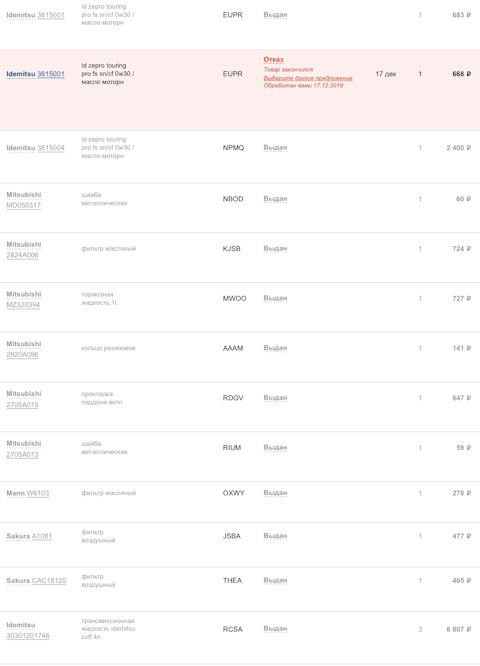This screenshot has height=666, width=480.
Task: Click 'Выдан' status in KJSB row
Action: pos(275,248)
